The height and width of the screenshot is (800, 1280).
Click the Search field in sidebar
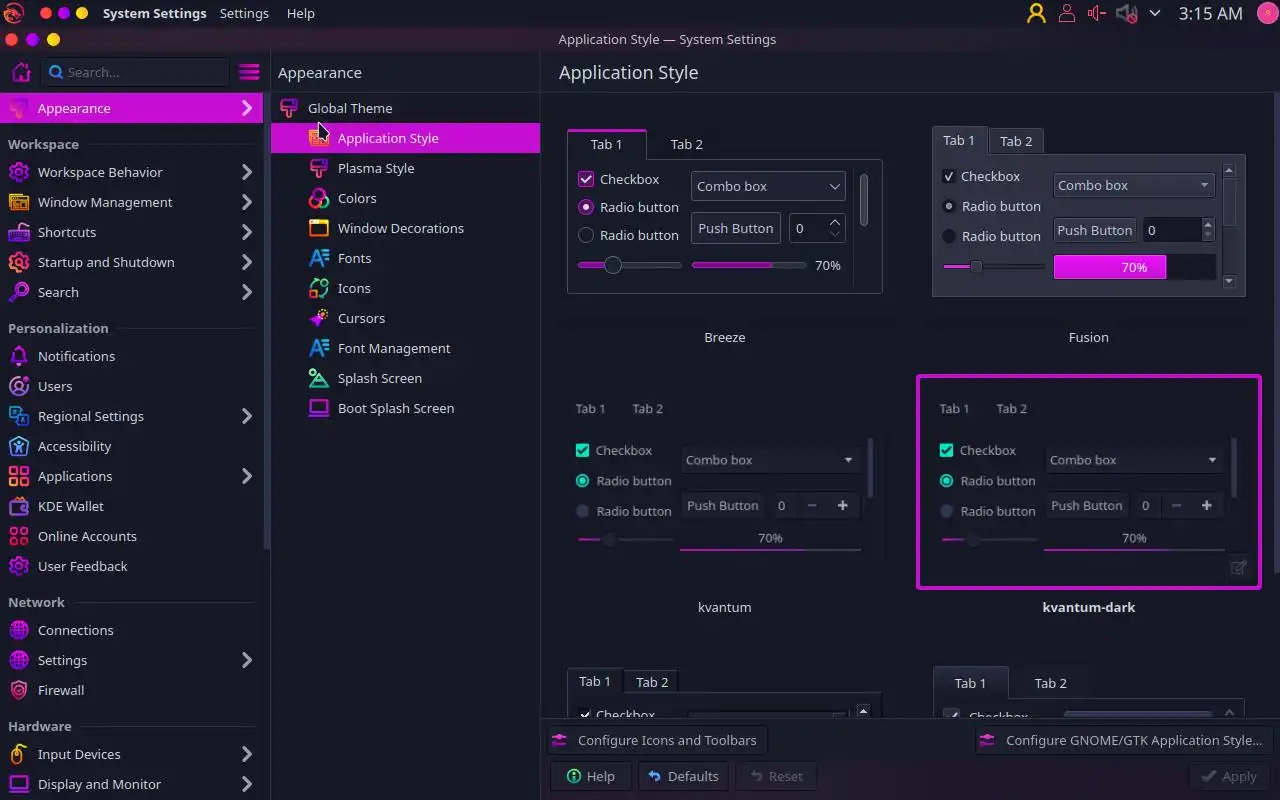136,72
